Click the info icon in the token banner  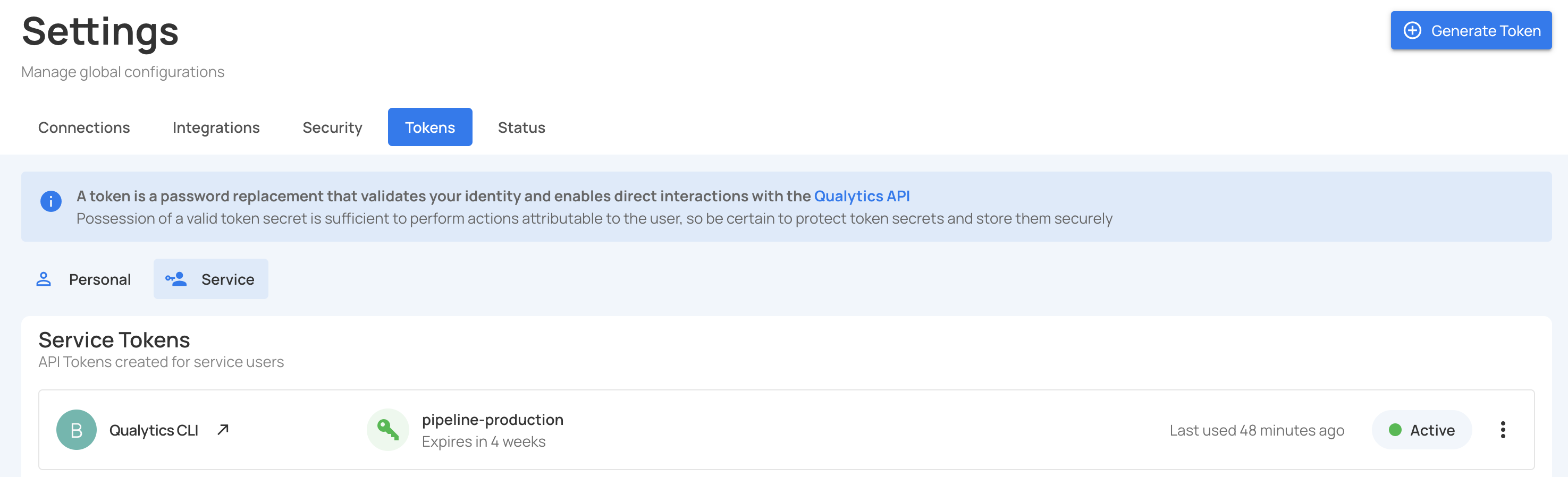point(50,201)
